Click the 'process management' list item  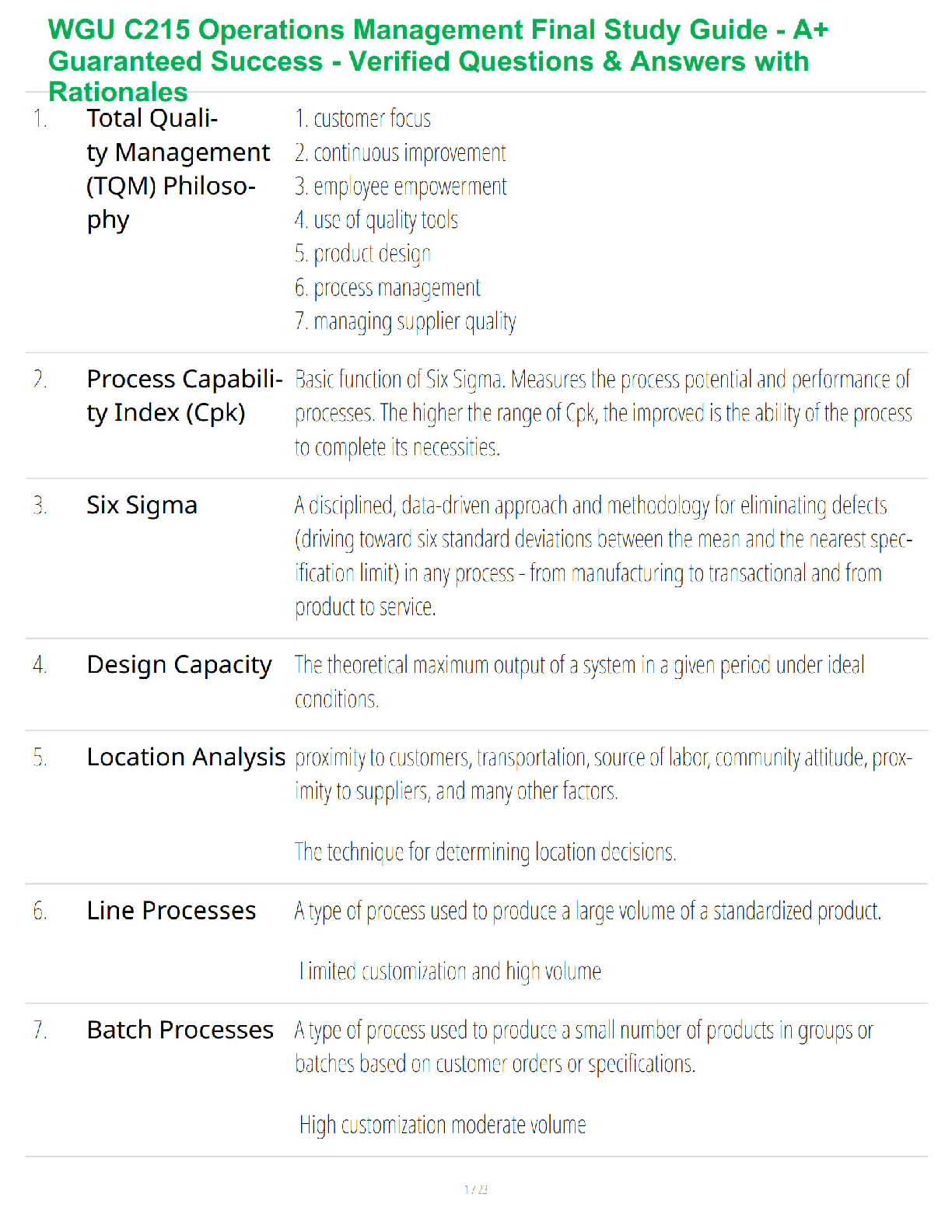387,289
